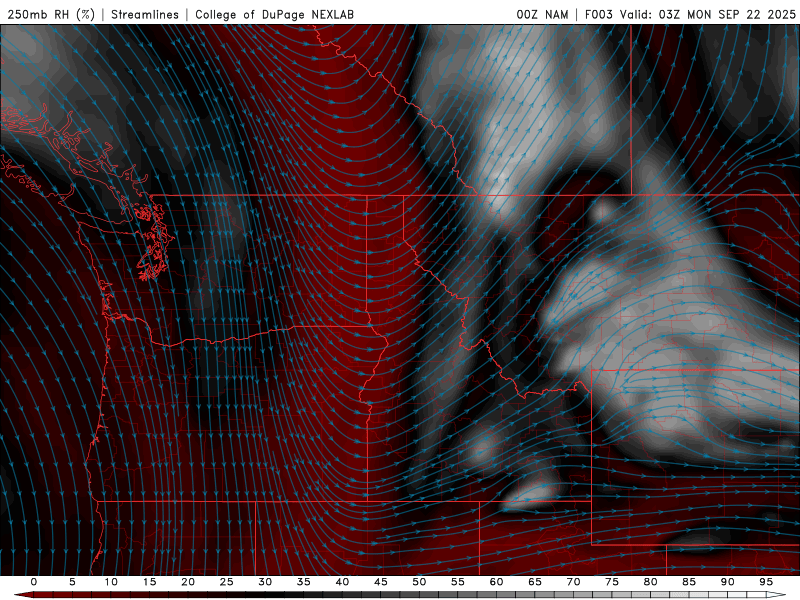
Task: Click the "Streamlines" label in the header
Action: 145,14
